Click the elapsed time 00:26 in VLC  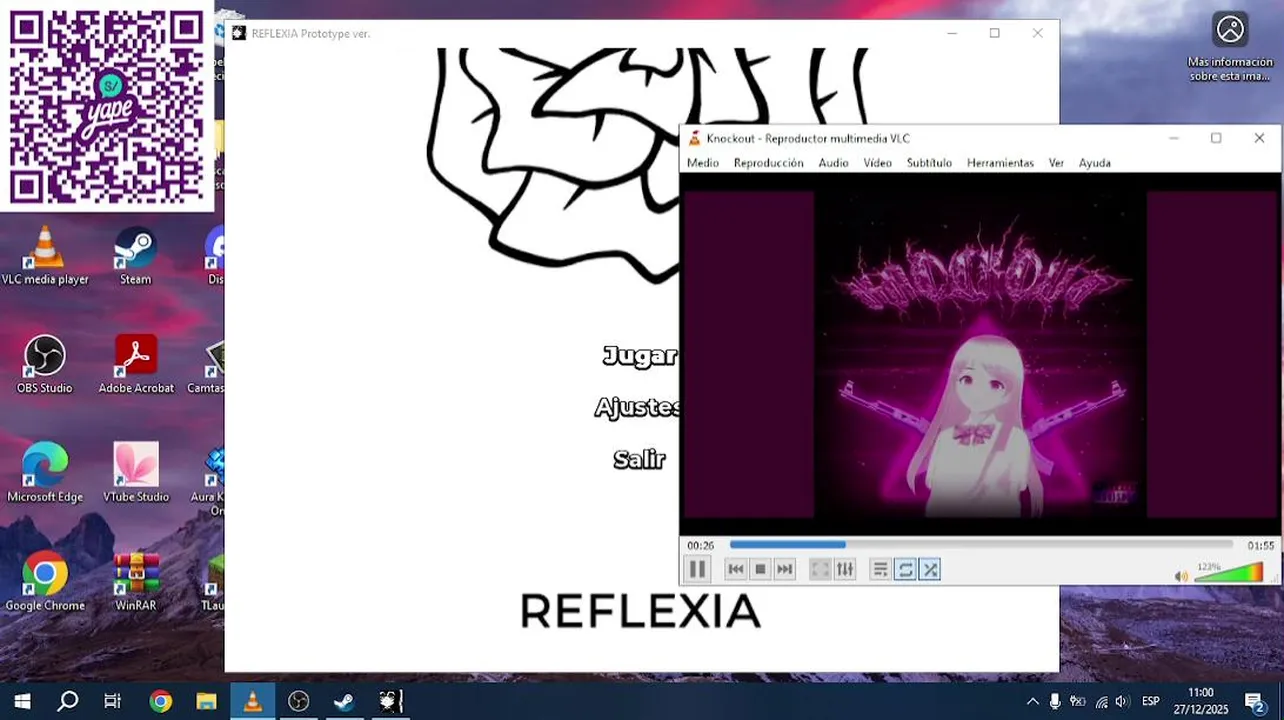point(700,546)
